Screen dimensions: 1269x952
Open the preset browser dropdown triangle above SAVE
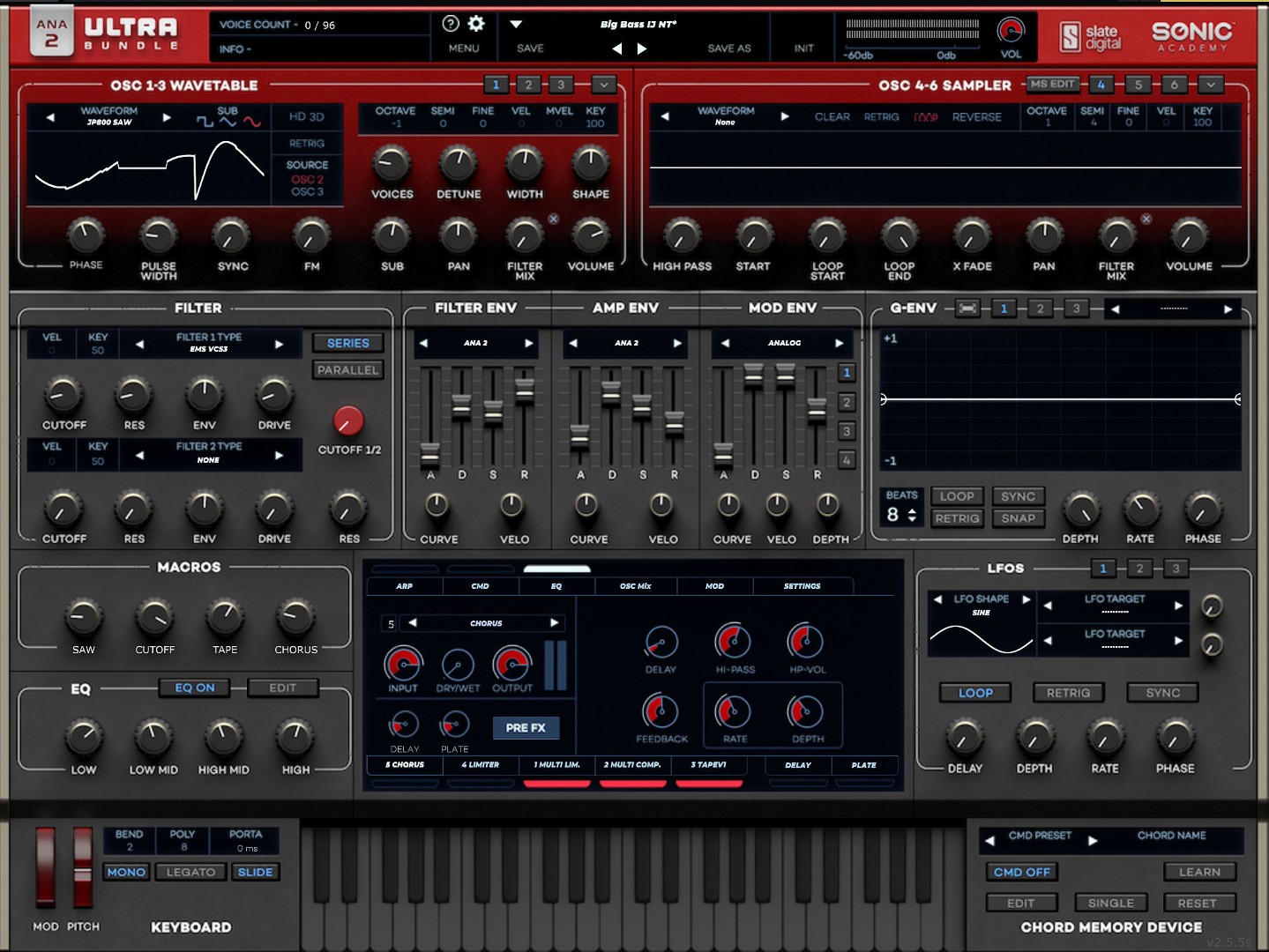point(517,25)
